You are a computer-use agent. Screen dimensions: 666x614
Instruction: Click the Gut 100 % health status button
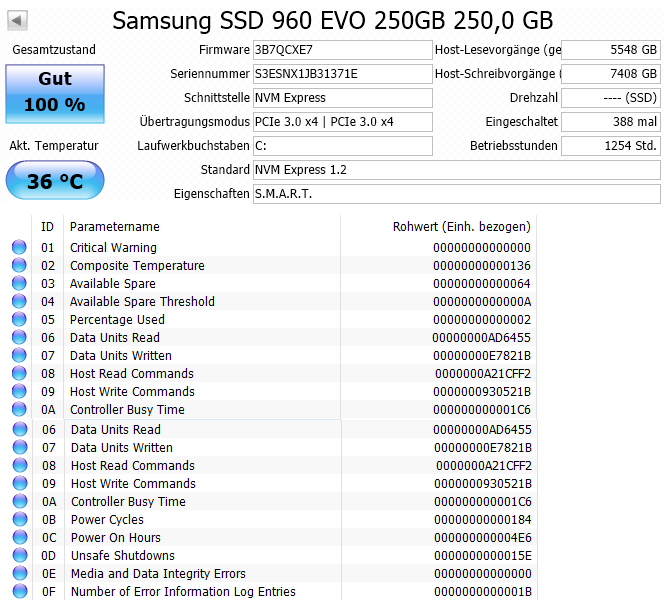(x=55, y=94)
